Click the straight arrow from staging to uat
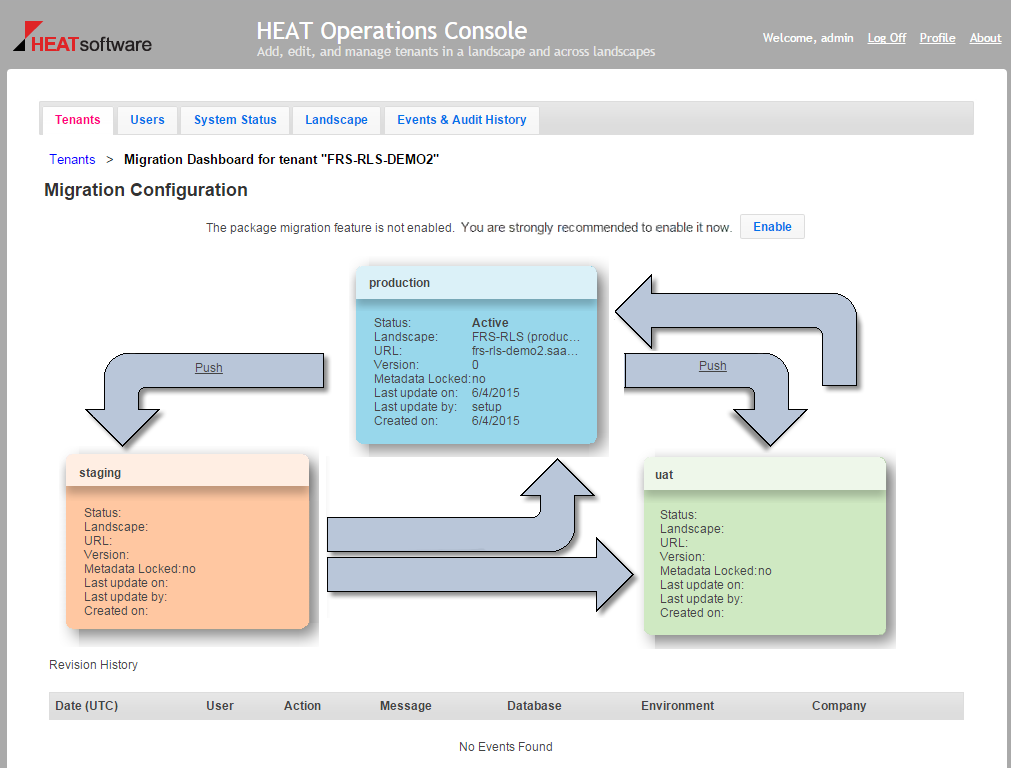The image size is (1011, 768). pyautogui.click(x=480, y=575)
